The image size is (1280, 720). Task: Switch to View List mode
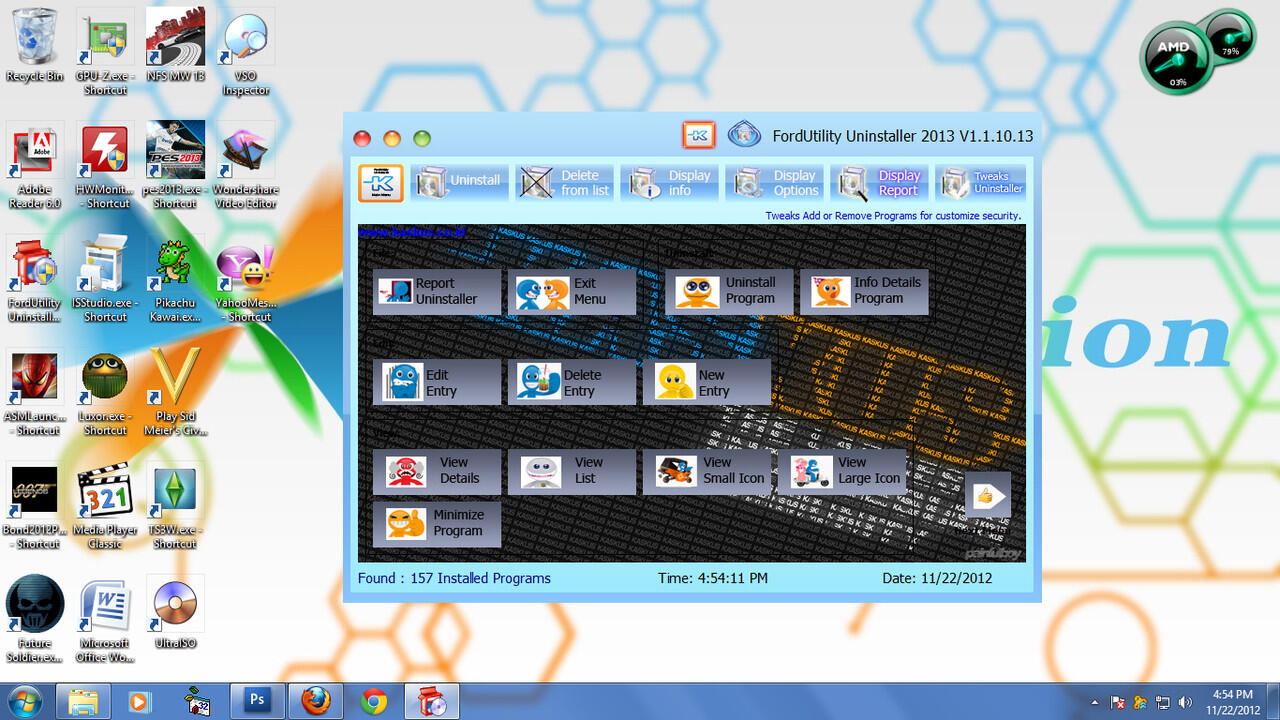(571, 471)
